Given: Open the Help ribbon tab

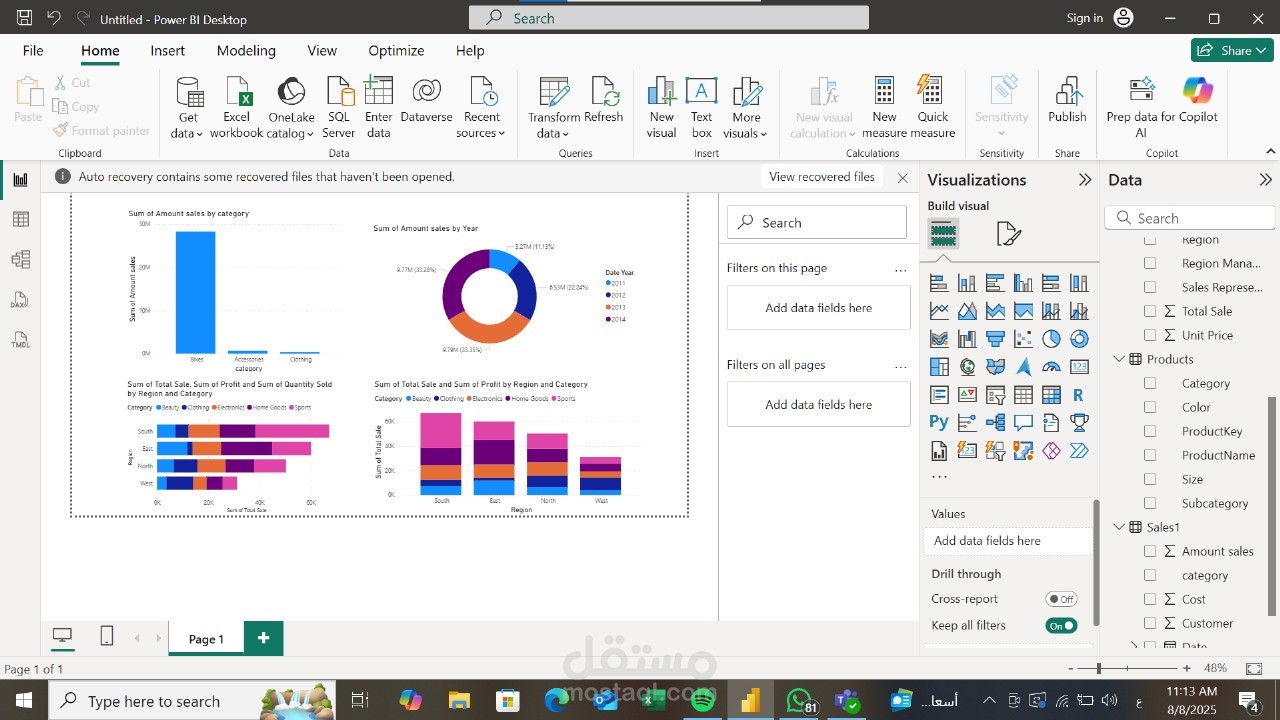Looking at the screenshot, I should pos(470,50).
